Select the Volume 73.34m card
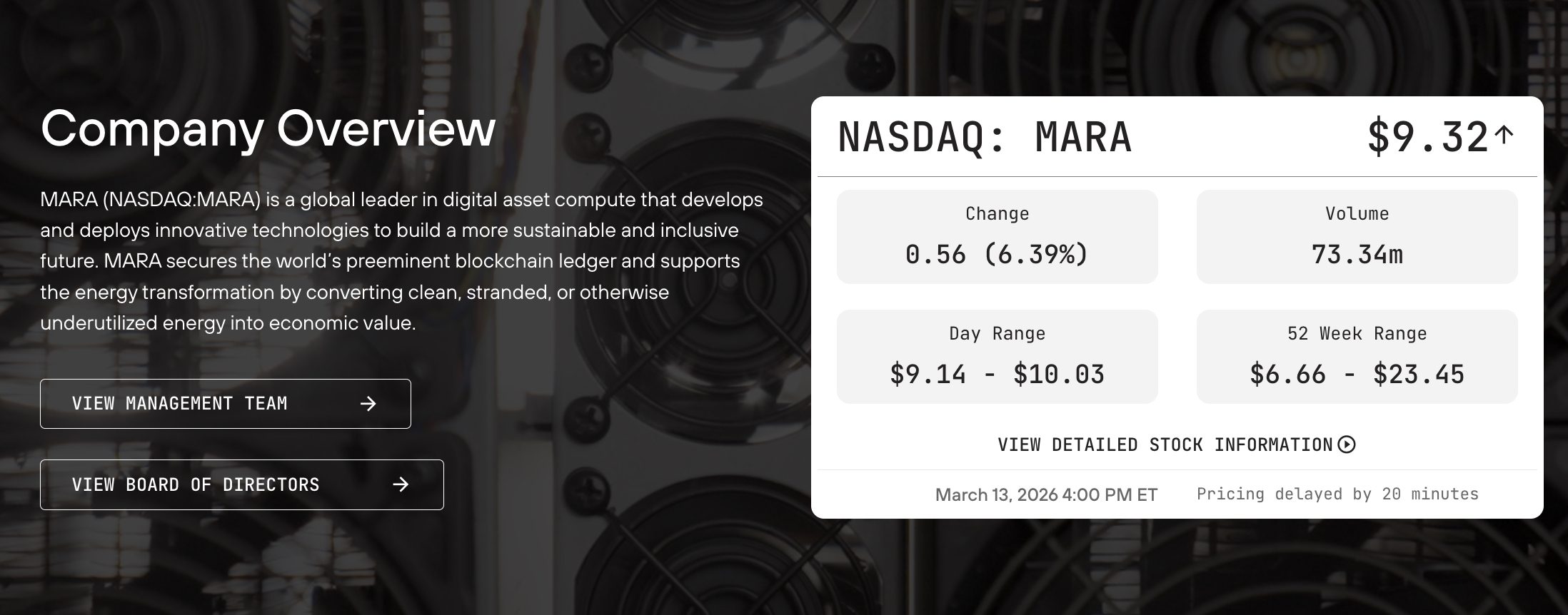Viewport: 1568px width, 615px height. pyautogui.click(x=1357, y=237)
